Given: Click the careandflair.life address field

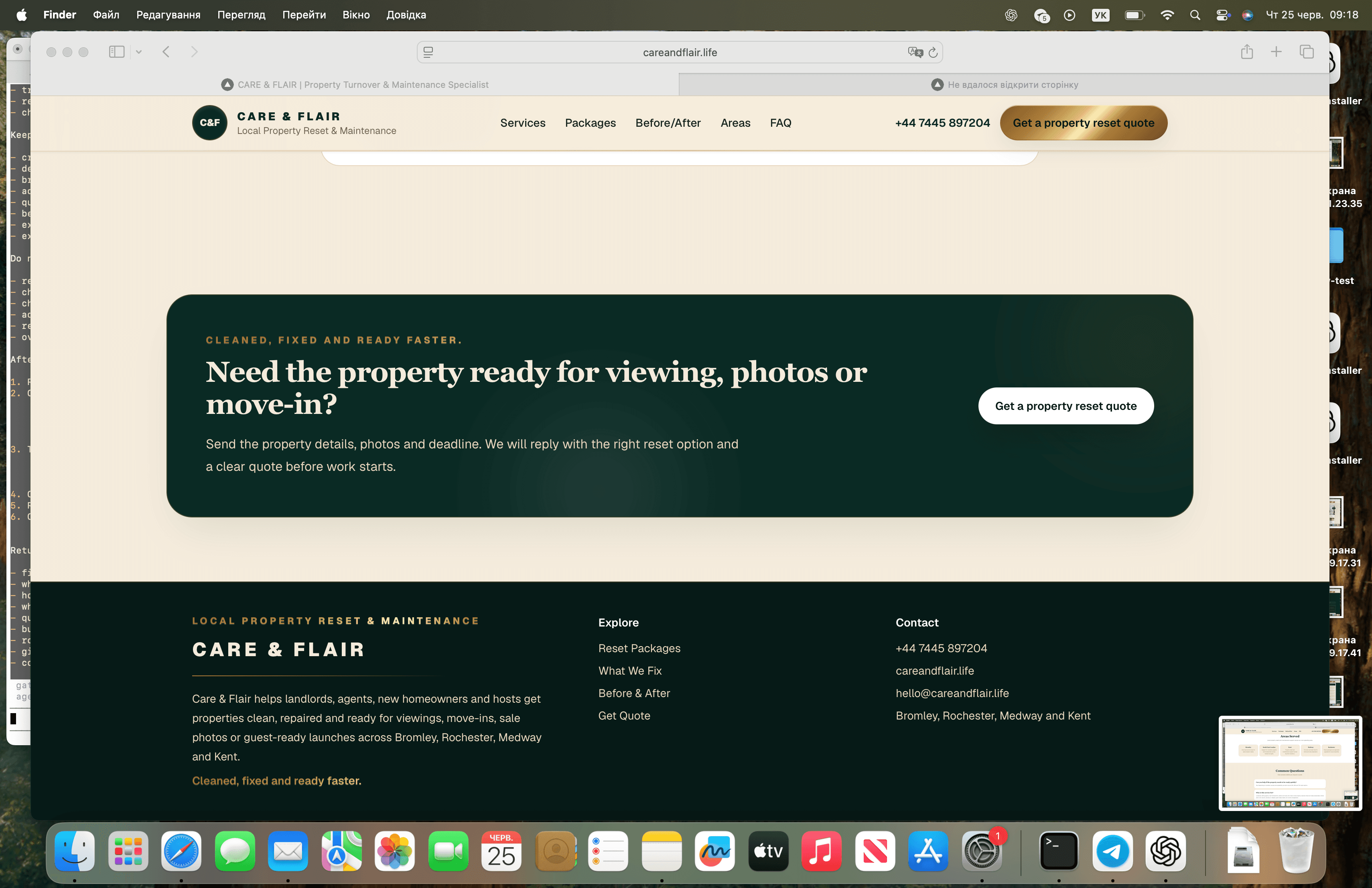Looking at the screenshot, I should click(x=680, y=53).
